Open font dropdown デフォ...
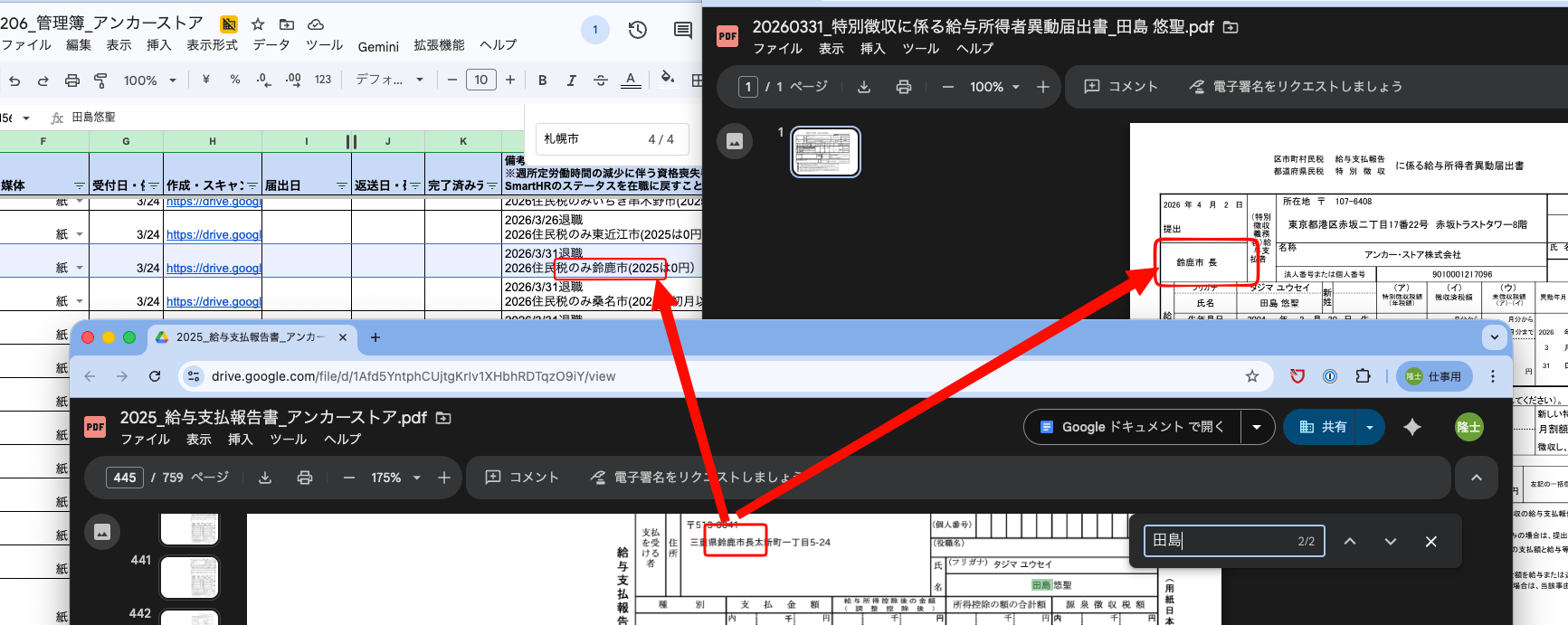 coord(389,80)
